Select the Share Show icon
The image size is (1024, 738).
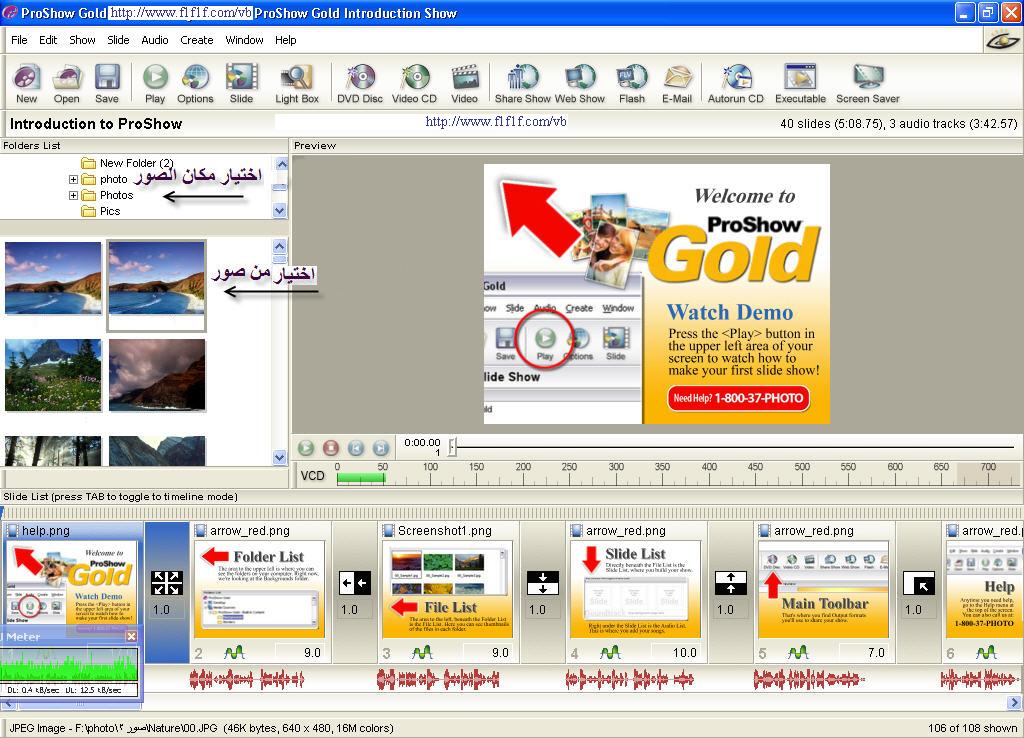point(522,83)
